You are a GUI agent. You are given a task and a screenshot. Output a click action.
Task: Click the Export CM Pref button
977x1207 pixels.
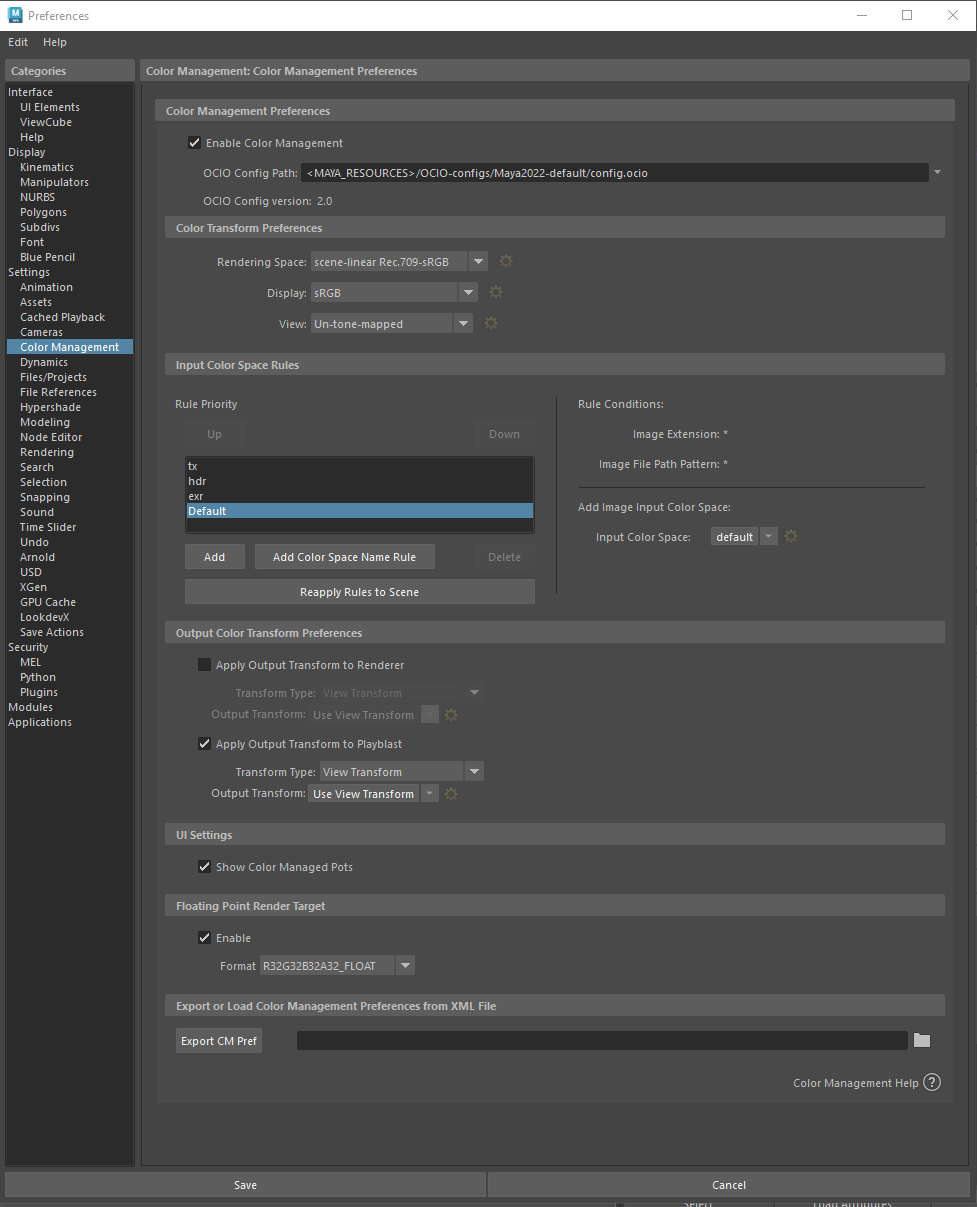click(x=218, y=1040)
